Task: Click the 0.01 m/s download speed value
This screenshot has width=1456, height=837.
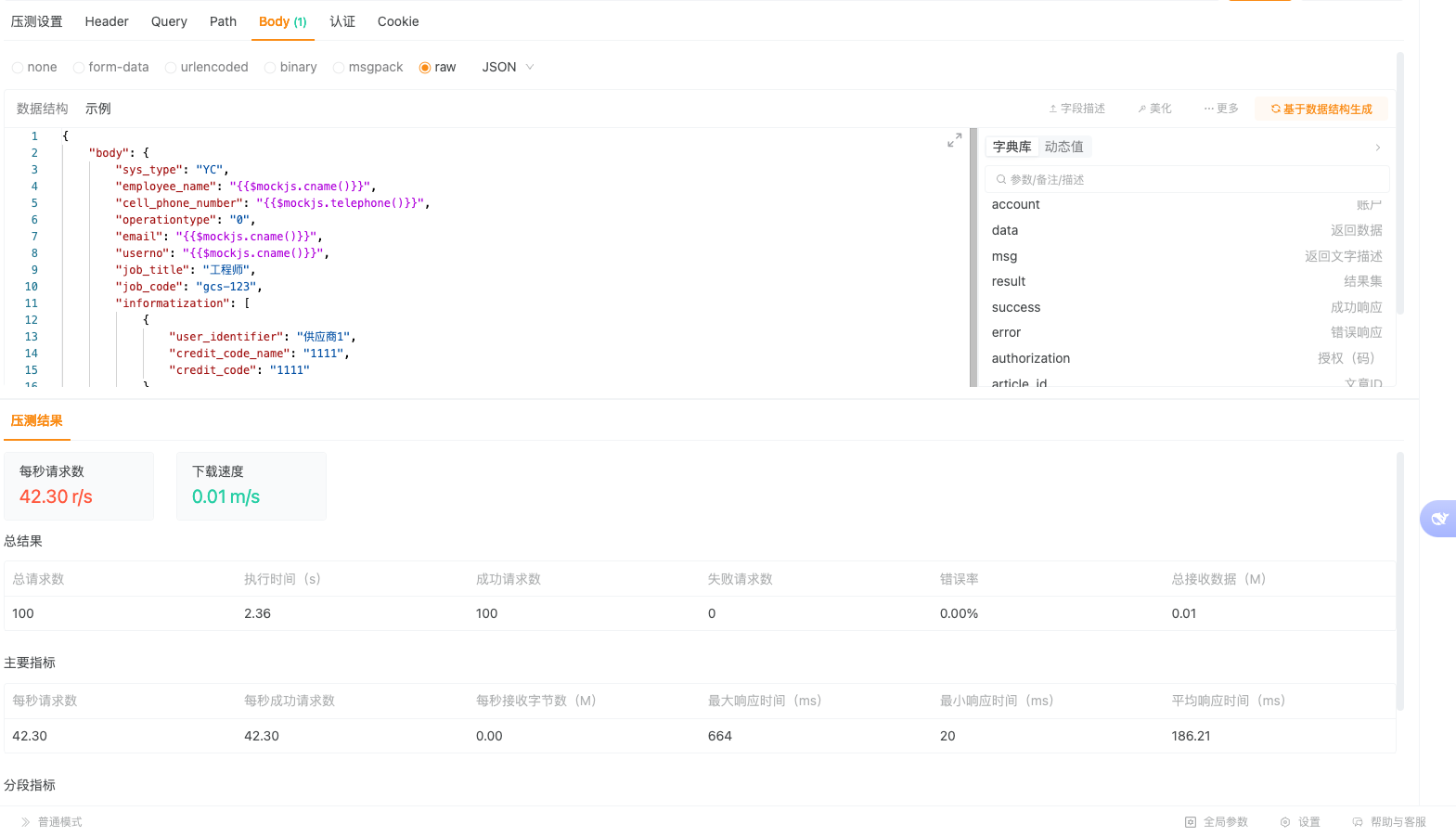Action: [x=225, y=496]
